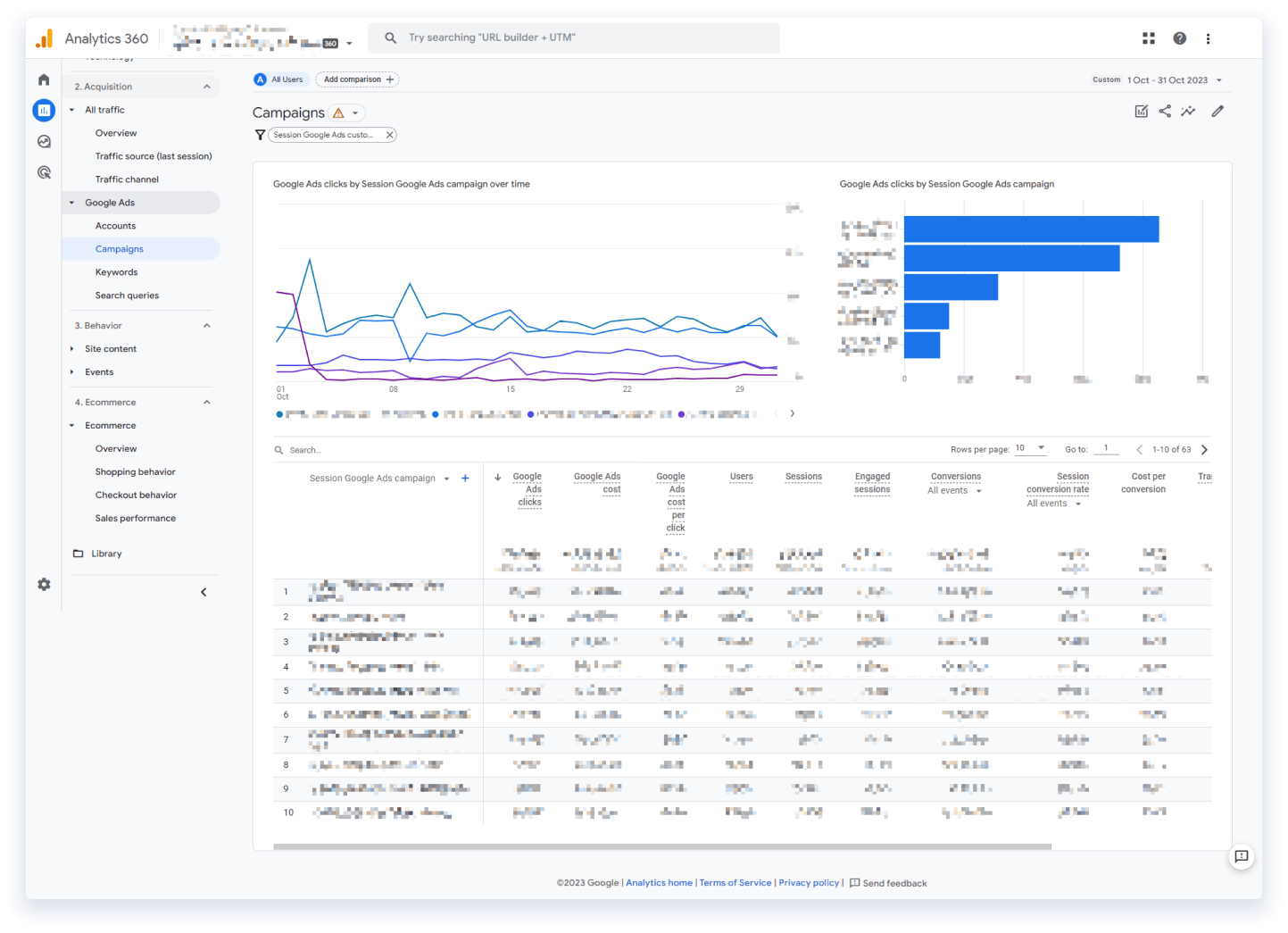The image size is (1288, 933).
Task: Show next chart legend entries arrow
Action: (792, 413)
